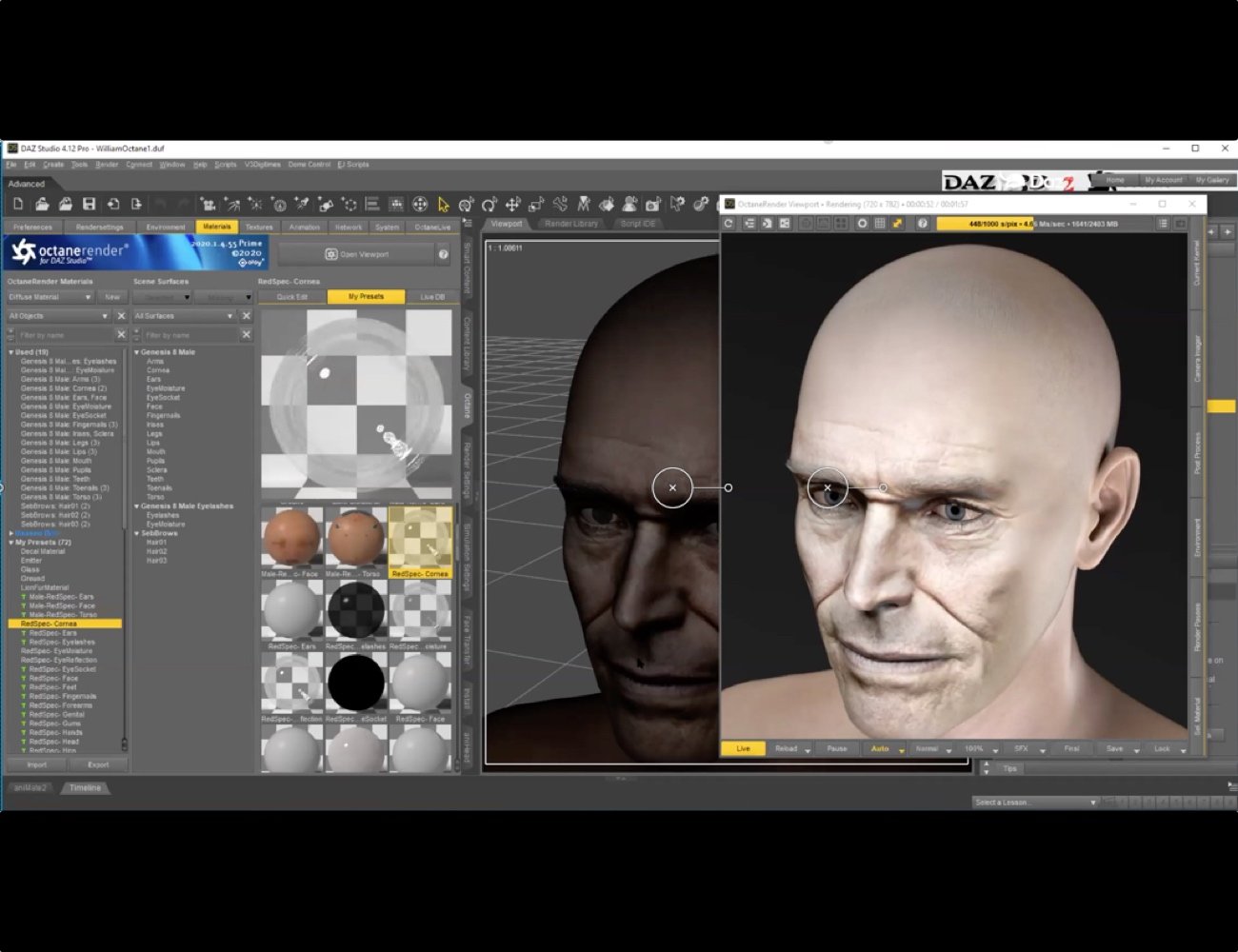Open the Create menu
The width and height of the screenshot is (1238, 952).
53,165
